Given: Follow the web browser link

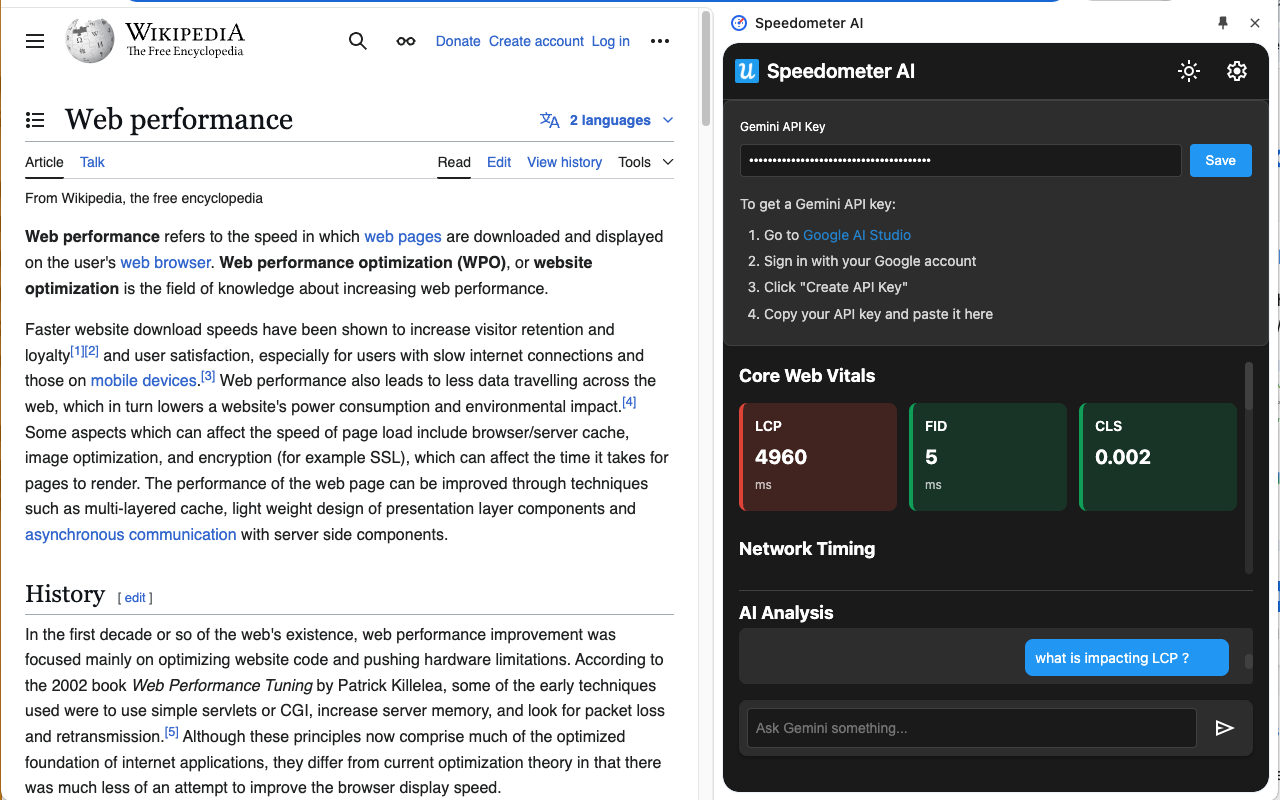Looking at the screenshot, I should point(165,263).
